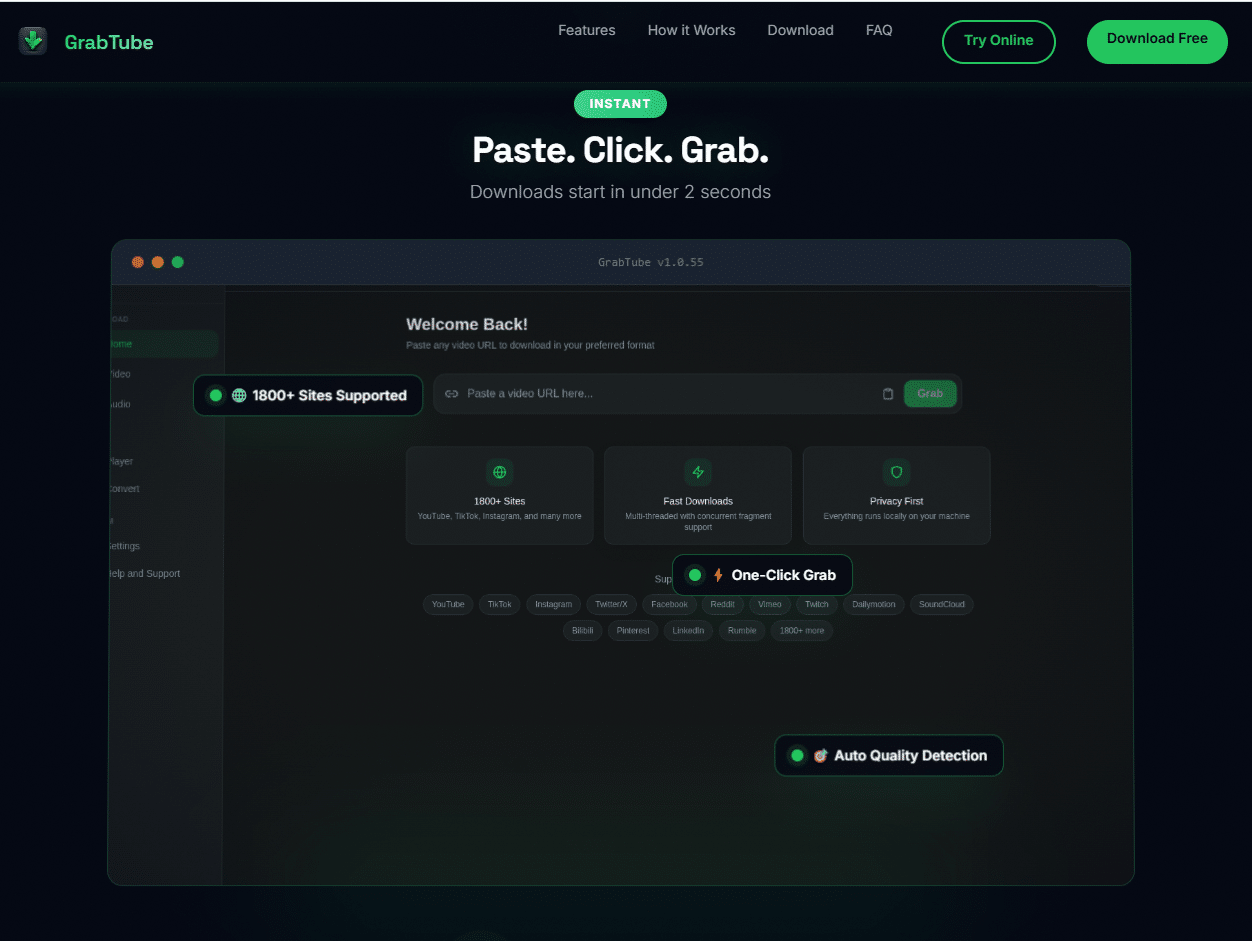Click the 1800+ more chip

(801, 631)
